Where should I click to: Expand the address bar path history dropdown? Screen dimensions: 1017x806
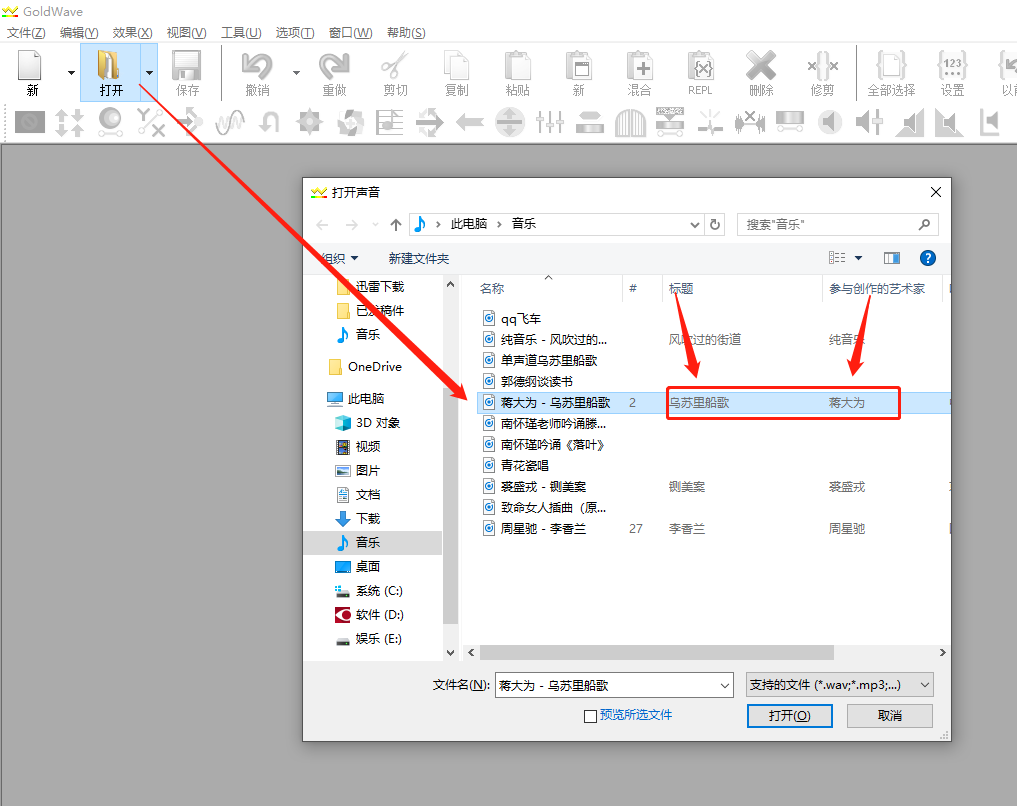695,225
